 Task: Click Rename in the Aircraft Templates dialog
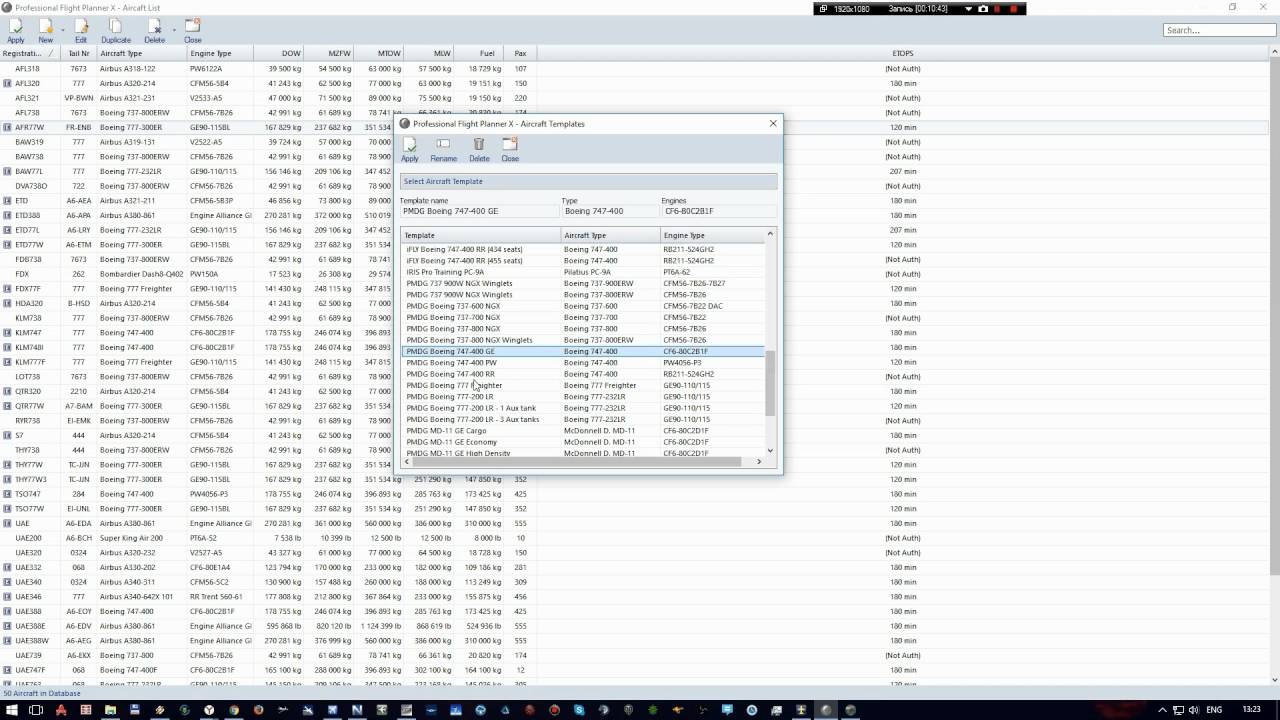443,150
